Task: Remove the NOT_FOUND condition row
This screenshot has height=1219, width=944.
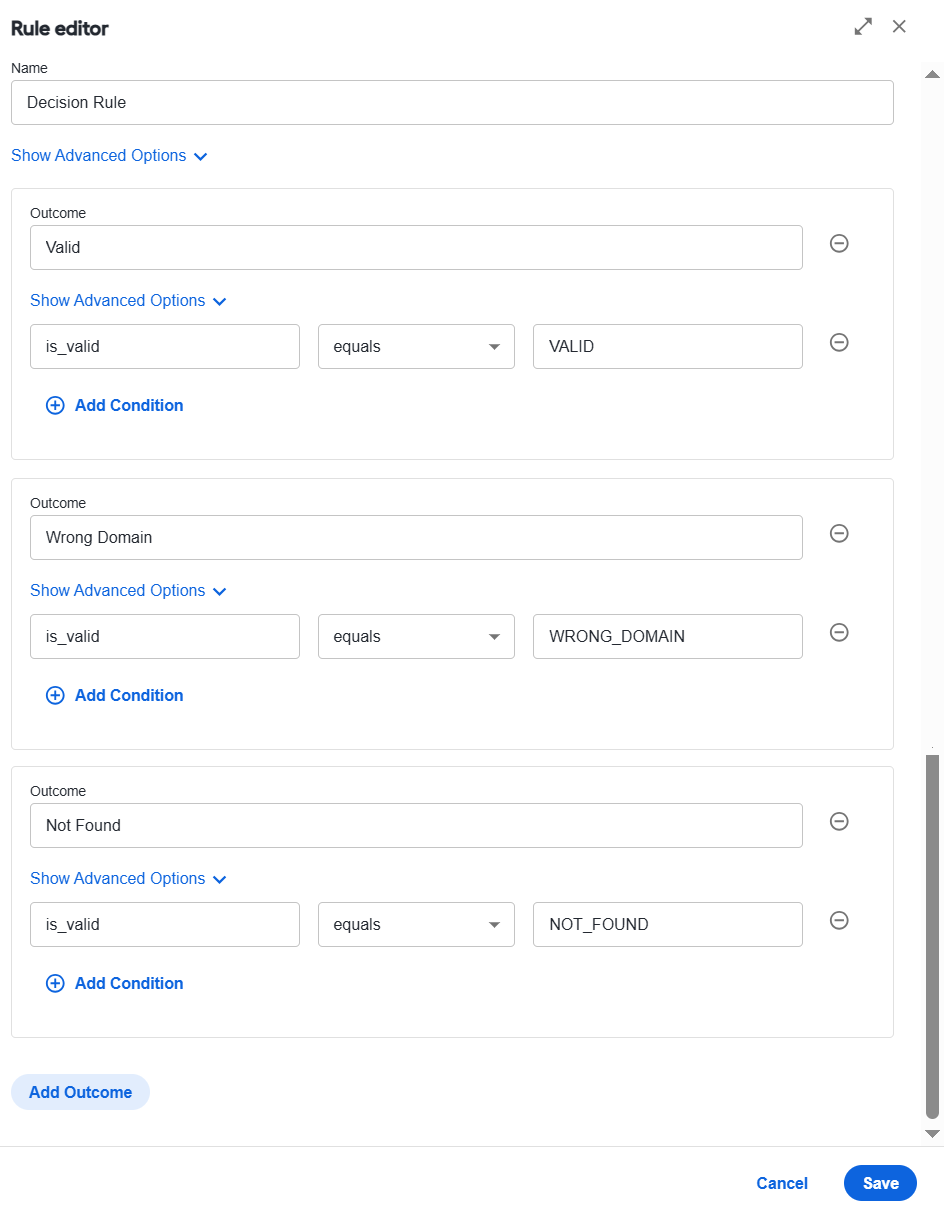Action: [840, 920]
